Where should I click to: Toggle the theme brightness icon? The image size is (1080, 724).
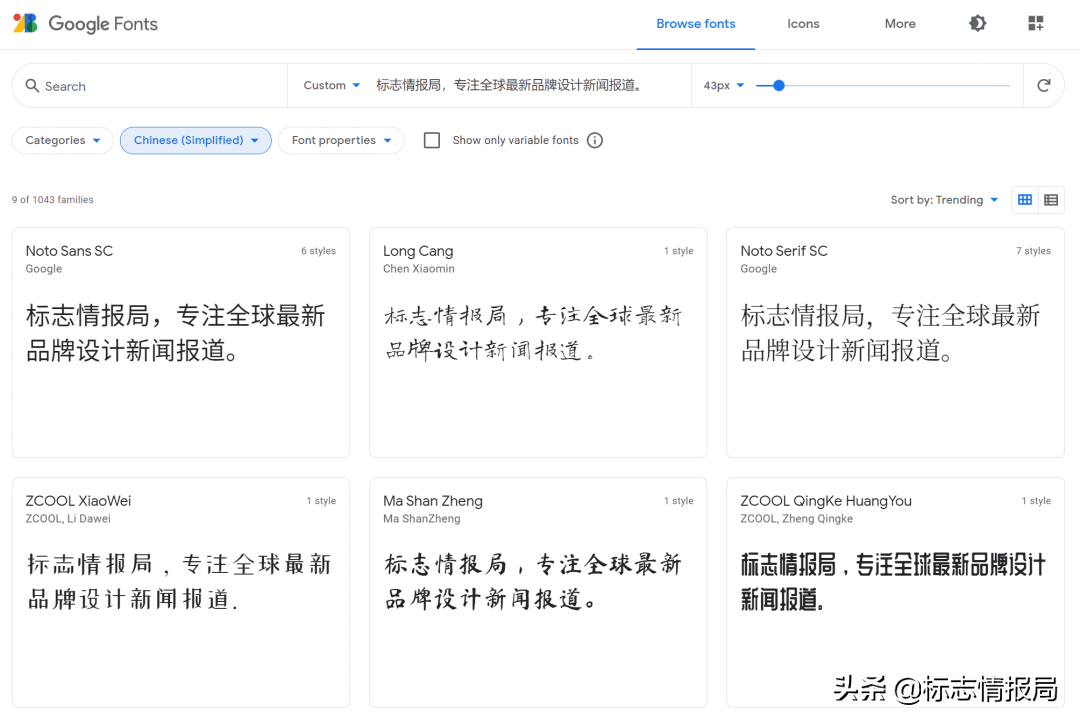(x=978, y=24)
